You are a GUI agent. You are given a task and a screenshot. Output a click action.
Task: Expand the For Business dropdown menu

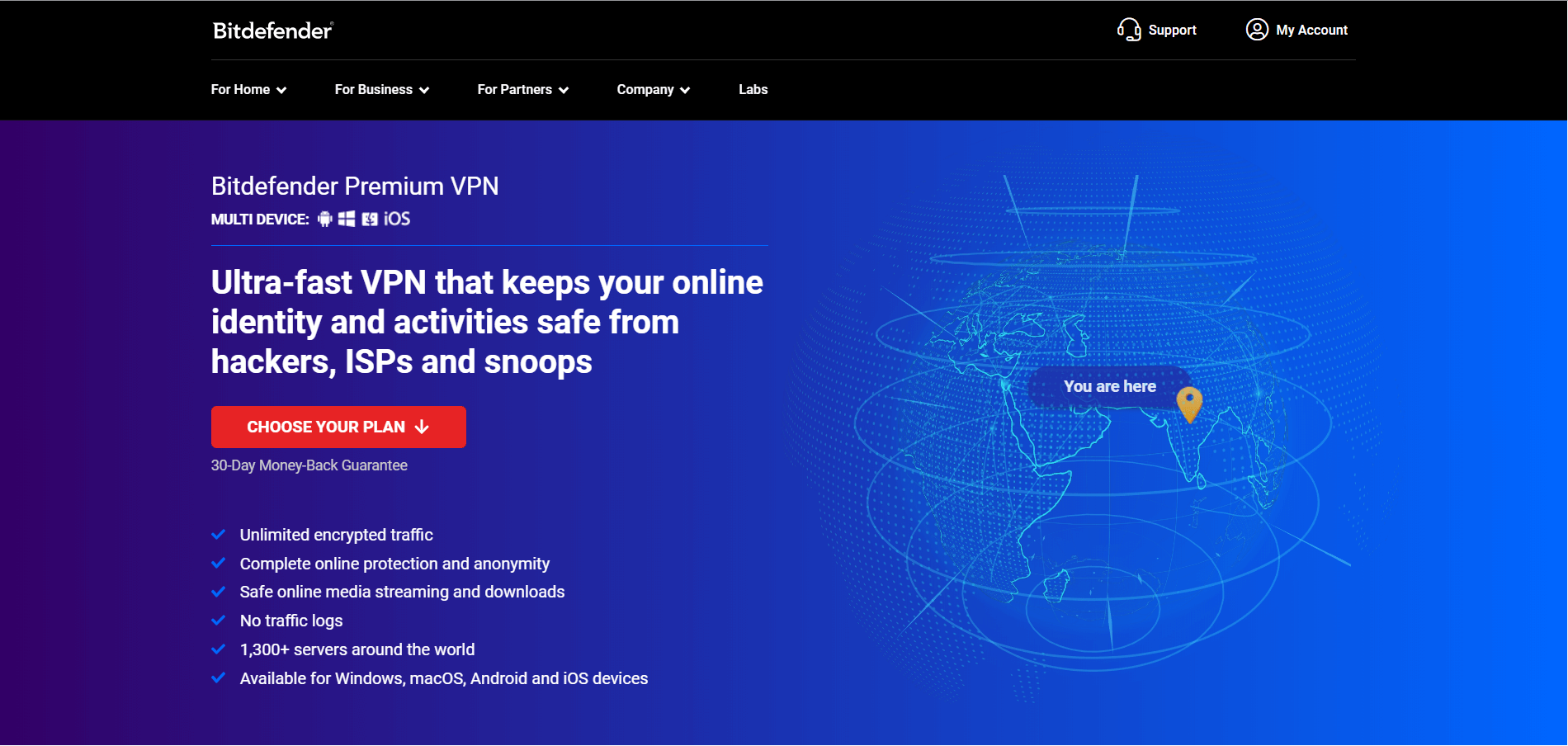pyautogui.click(x=382, y=89)
